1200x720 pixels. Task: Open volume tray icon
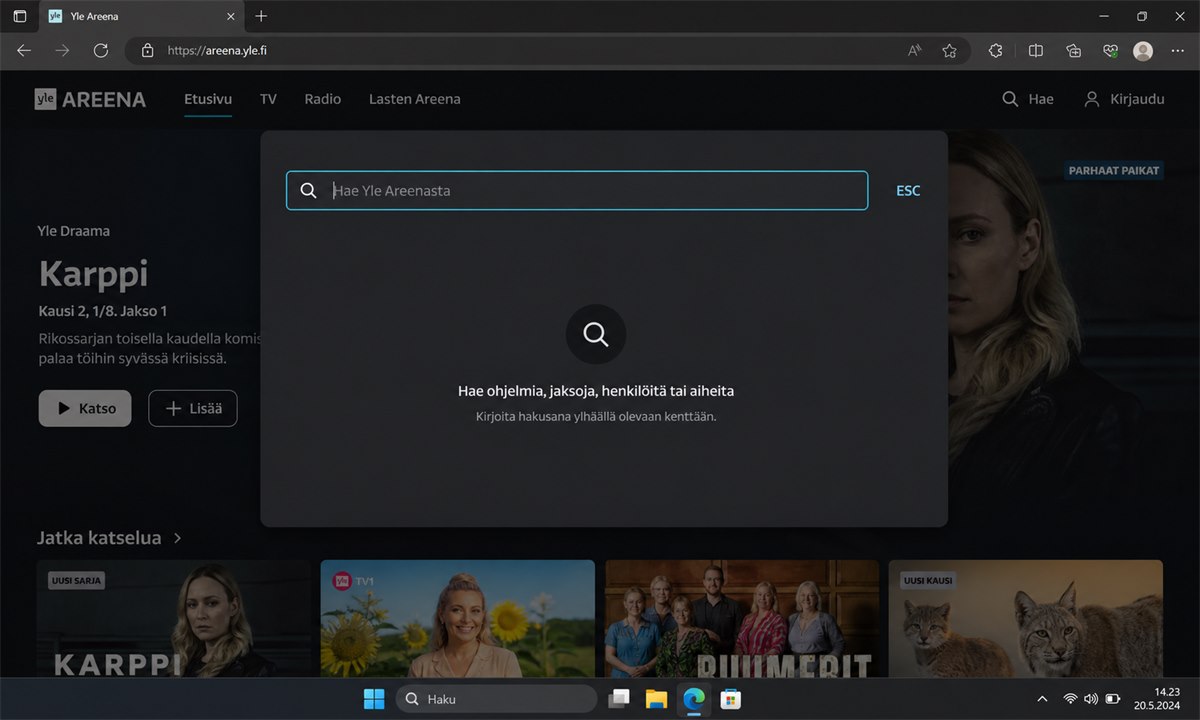point(1091,699)
